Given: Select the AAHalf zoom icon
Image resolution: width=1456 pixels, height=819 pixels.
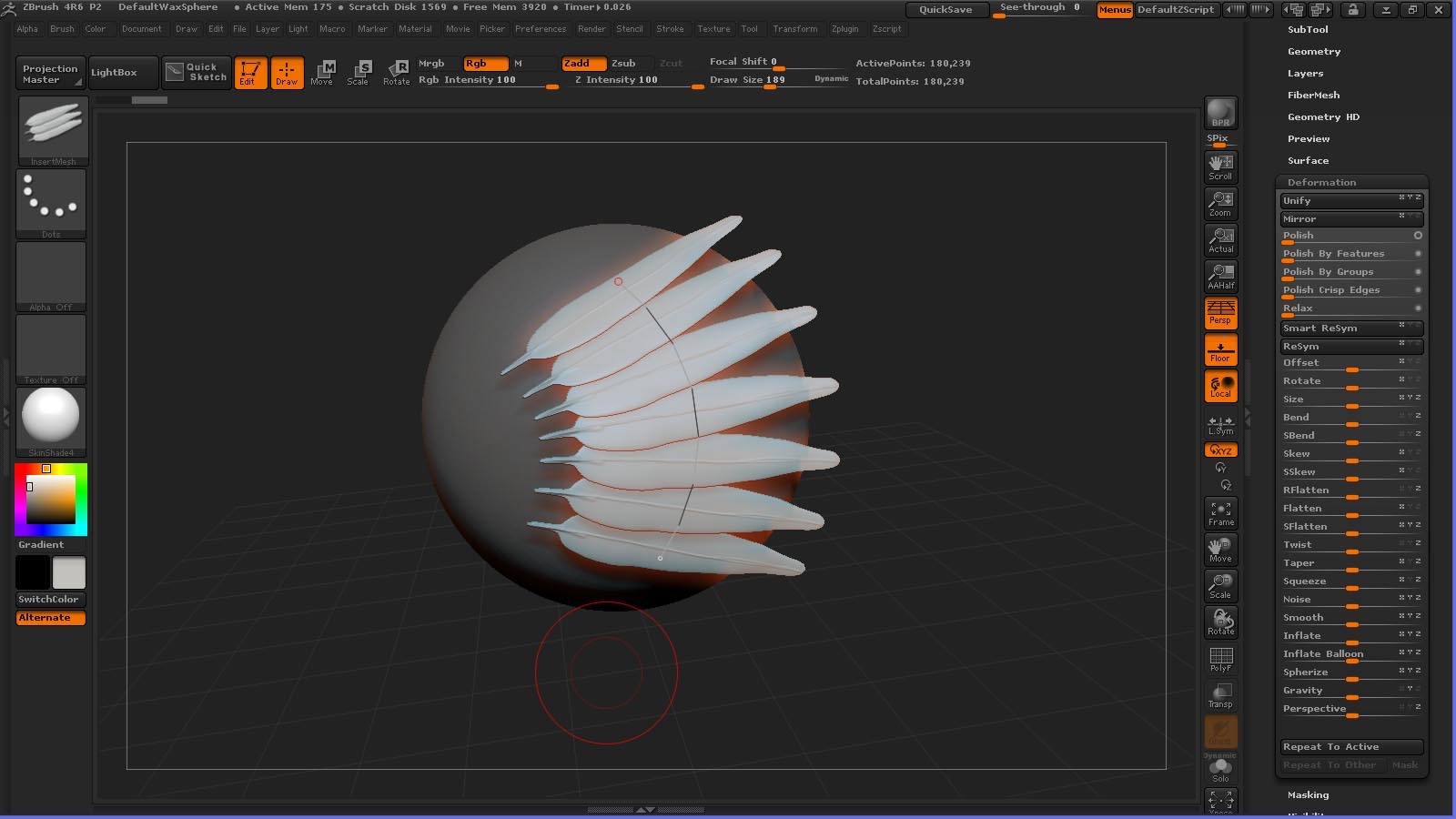Looking at the screenshot, I should [x=1220, y=276].
